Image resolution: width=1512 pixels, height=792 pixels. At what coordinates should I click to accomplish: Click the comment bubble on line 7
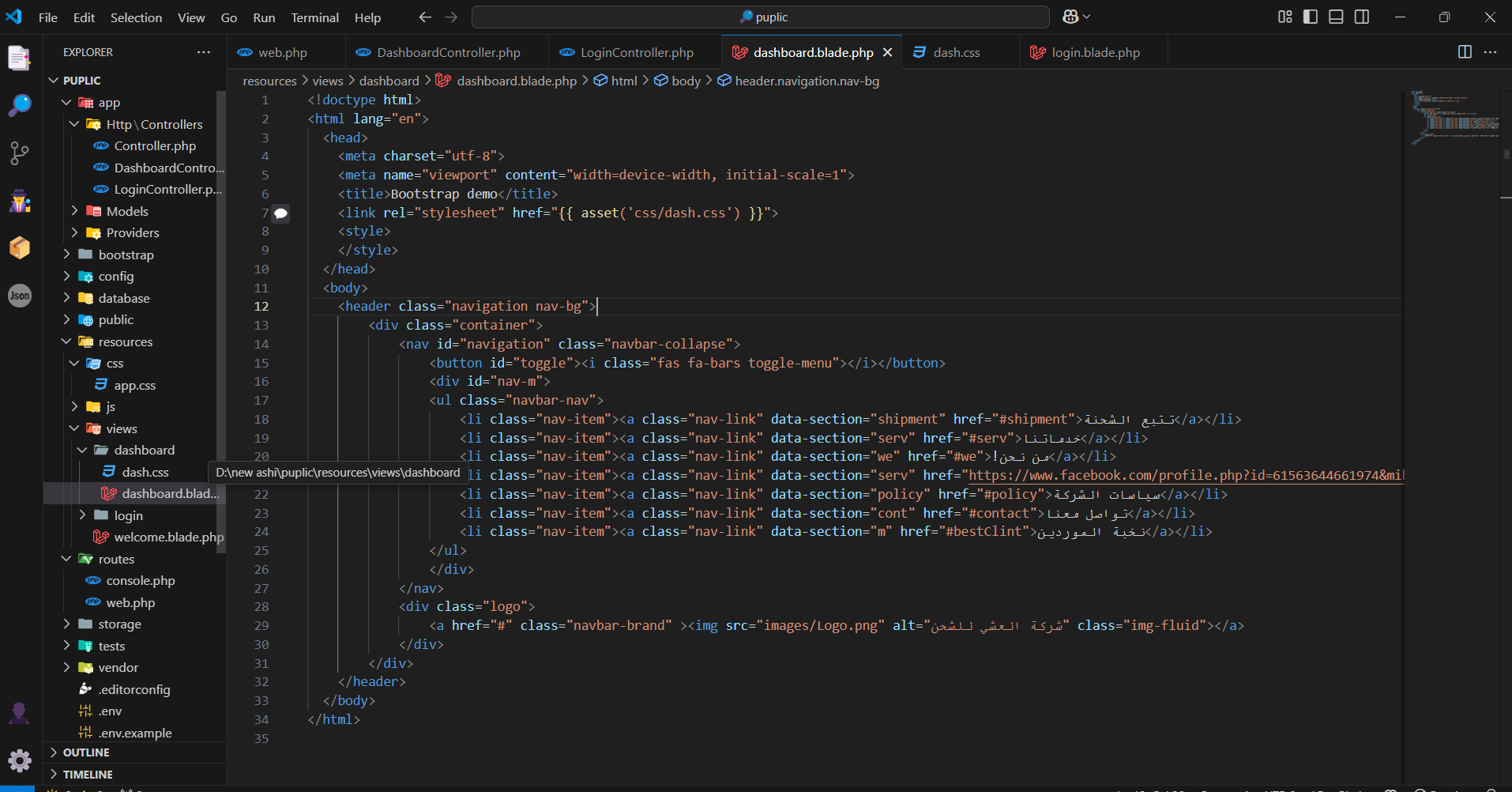(x=280, y=213)
